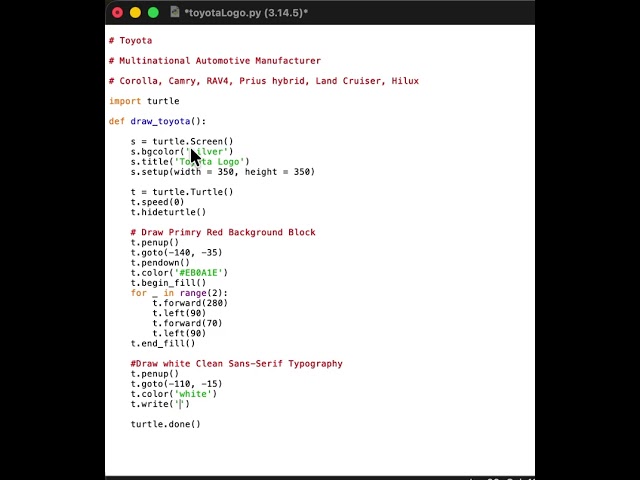Click the green zoom window button

(x=153, y=13)
